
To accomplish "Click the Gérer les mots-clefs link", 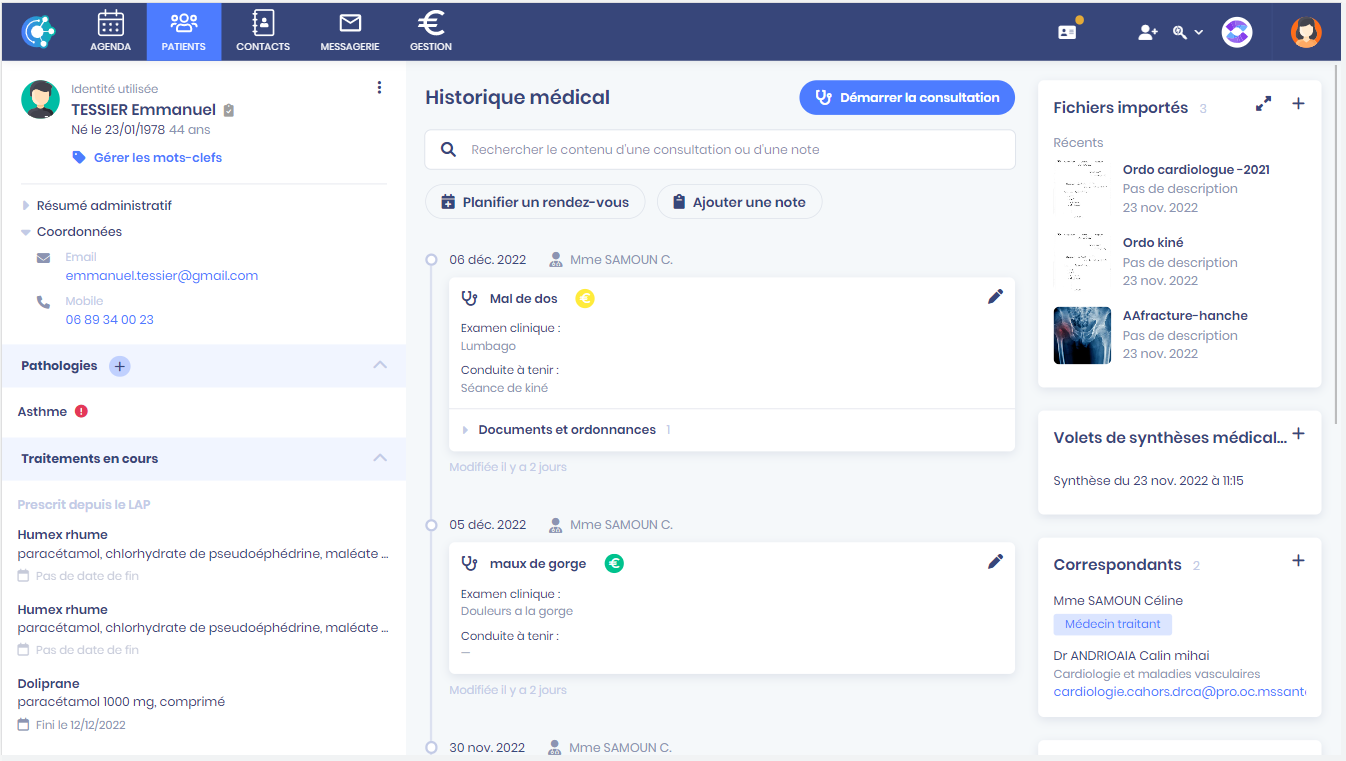I will (157, 158).
